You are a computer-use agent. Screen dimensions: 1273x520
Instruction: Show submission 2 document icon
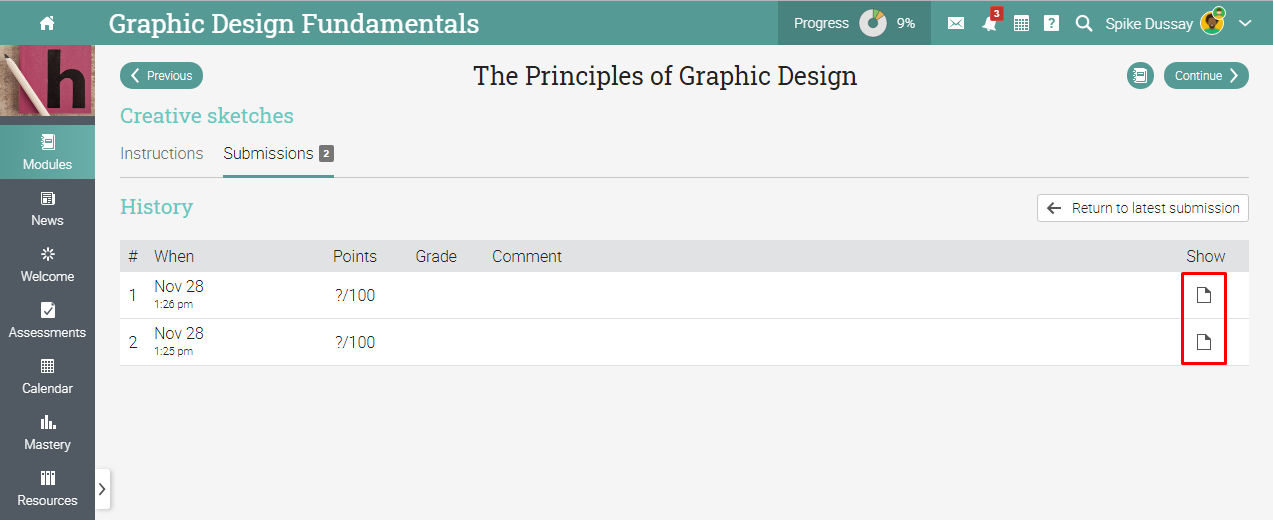1204,342
